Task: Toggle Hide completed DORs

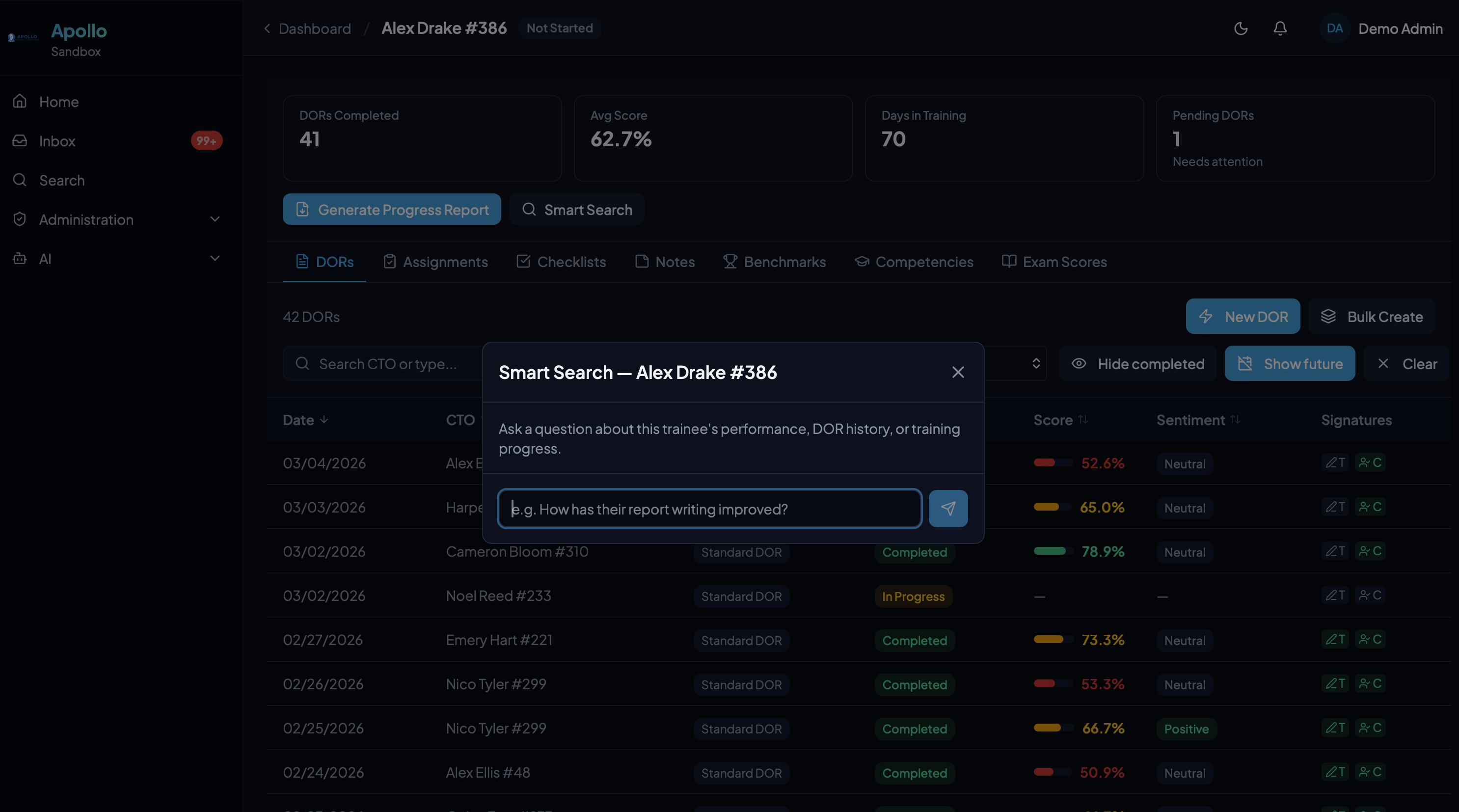Action: [1137, 363]
